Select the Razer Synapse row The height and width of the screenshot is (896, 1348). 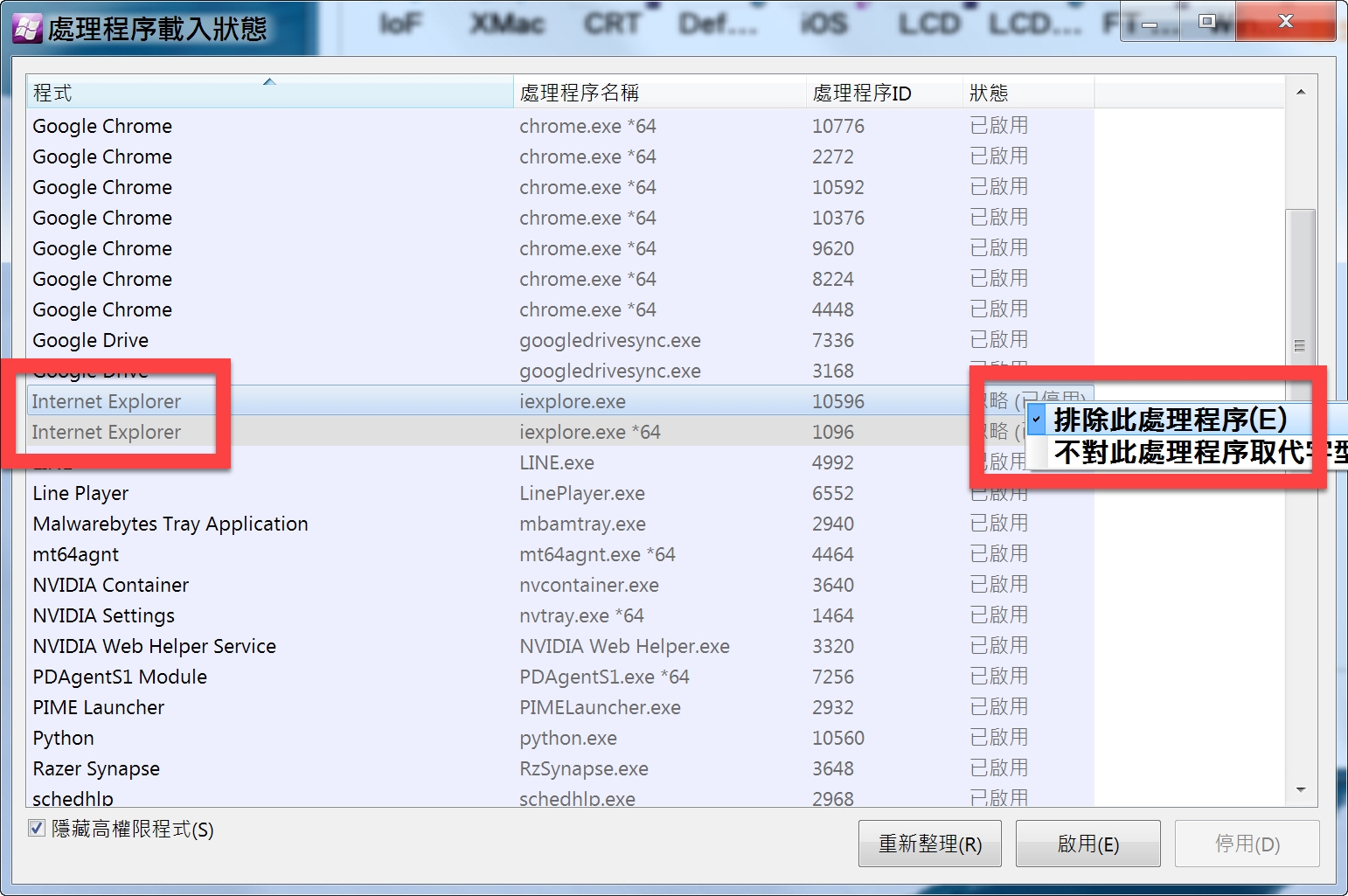tap(559, 768)
